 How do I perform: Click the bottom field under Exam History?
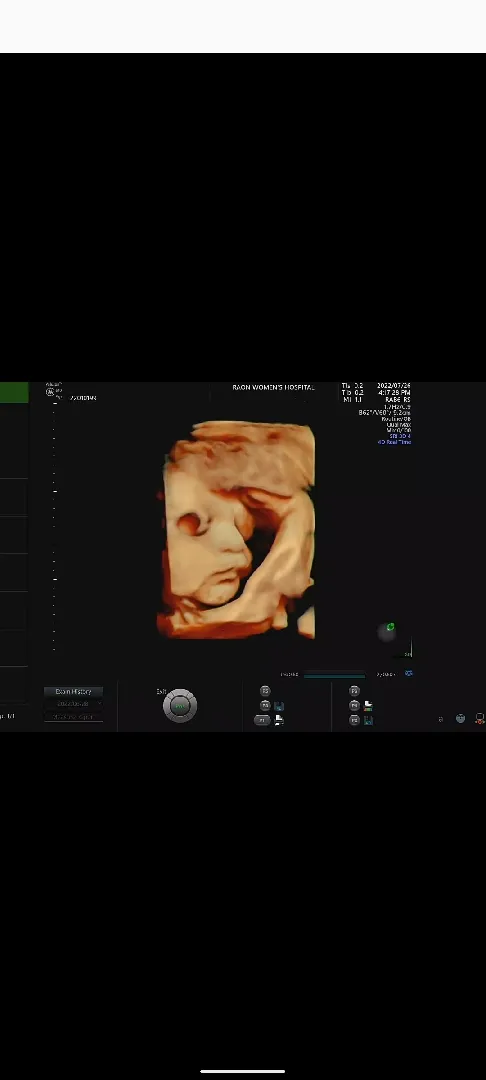pyautogui.click(x=73, y=716)
